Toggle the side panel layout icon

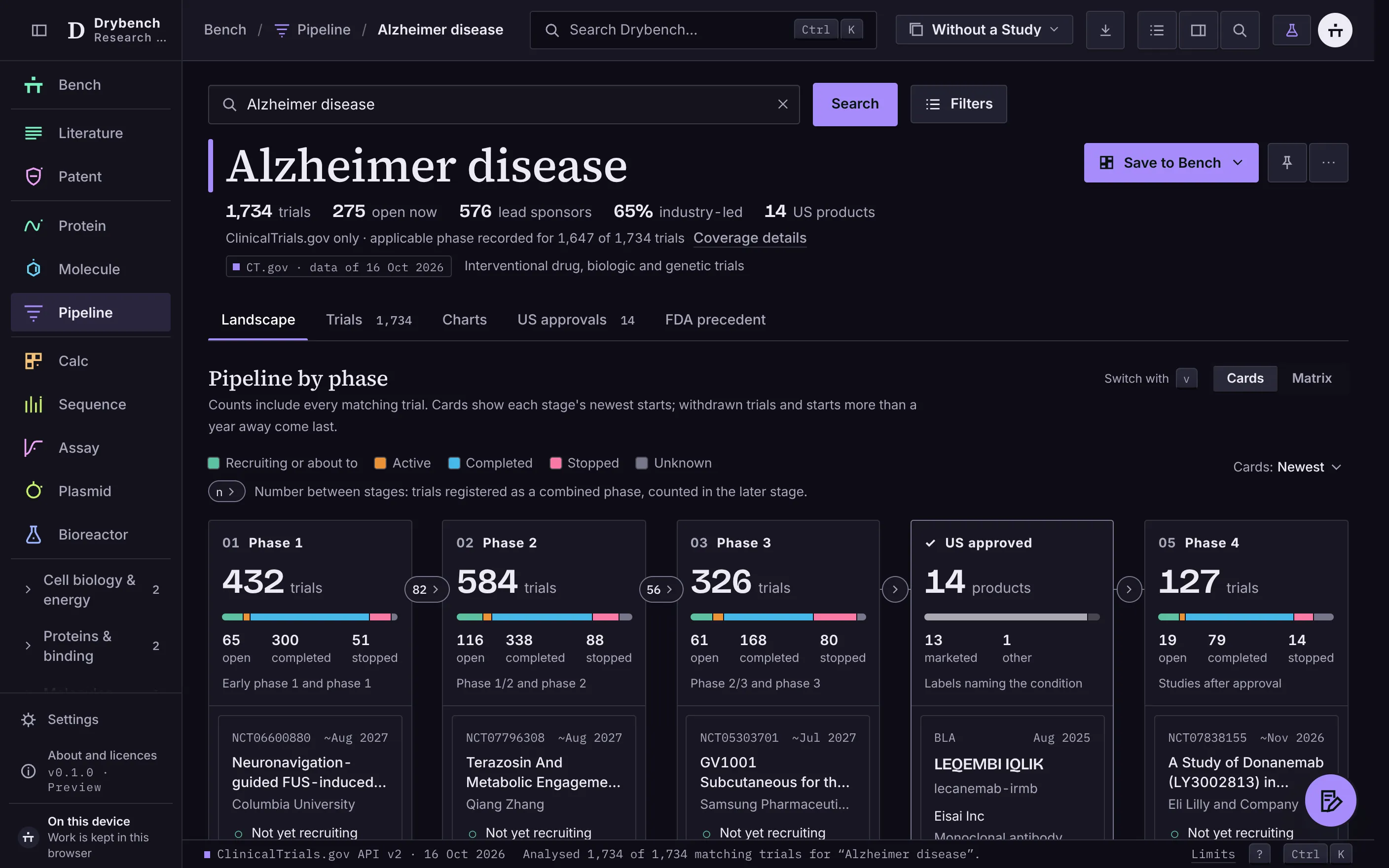1198,30
